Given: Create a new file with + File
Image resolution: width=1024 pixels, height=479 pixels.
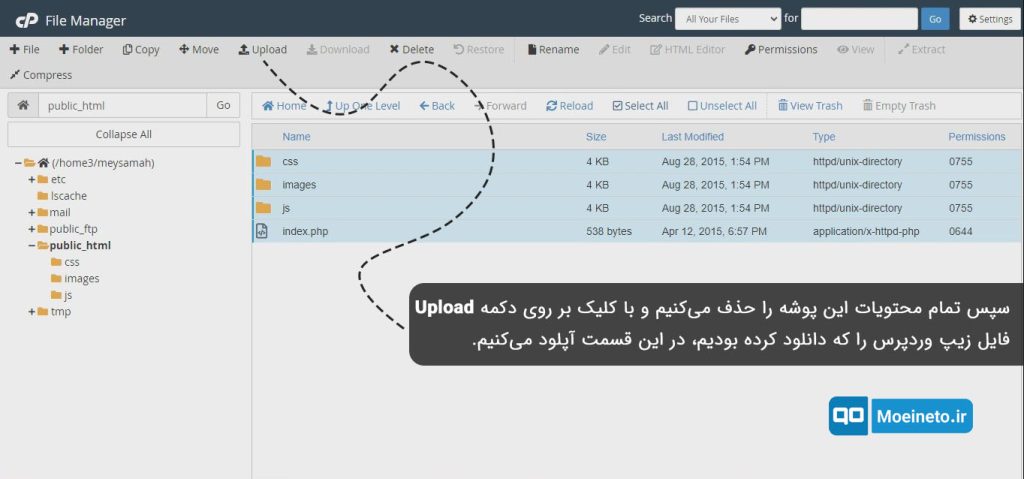Looking at the screenshot, I should [x=25, y=50].
